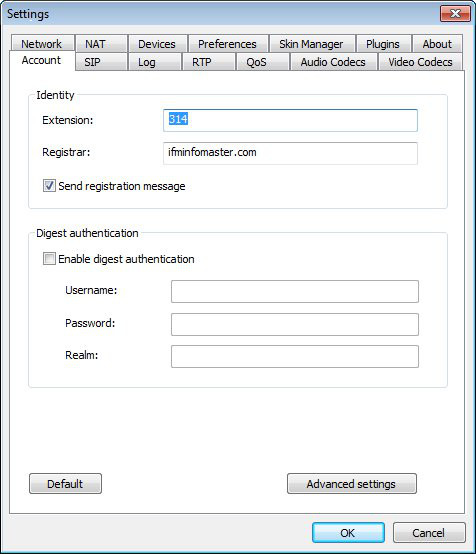Switch to the Network tab
The height and width of the screenshot is (554, 476).
tap(42, 44)
